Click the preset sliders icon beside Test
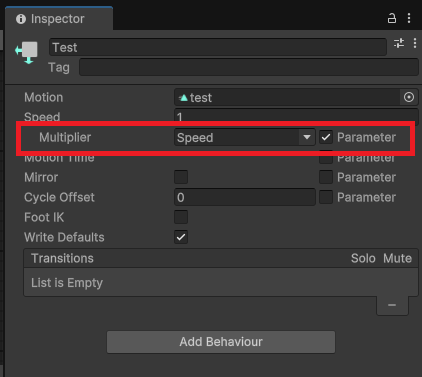The image size is (422, 377). coord(399,43)
